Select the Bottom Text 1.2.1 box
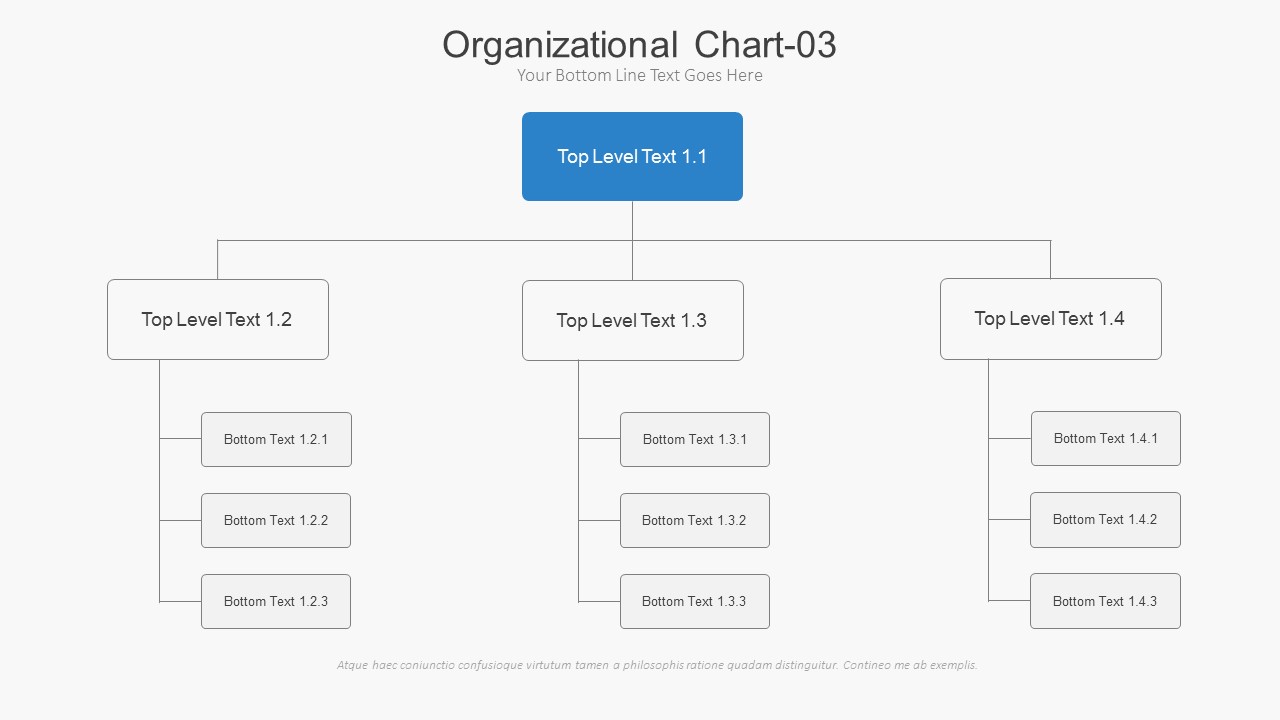This screenshot has height=720, width=1280. 276,439
